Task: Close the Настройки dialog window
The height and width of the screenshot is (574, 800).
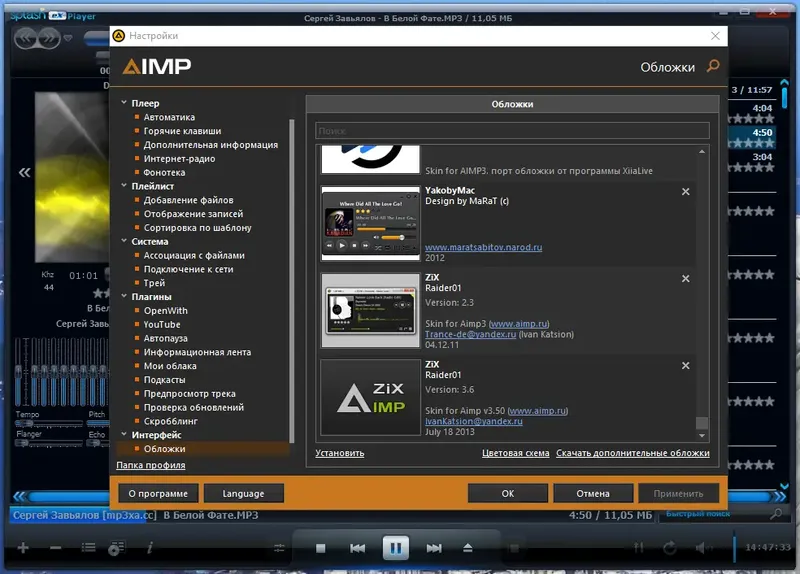Action: (x=715, y=36)
